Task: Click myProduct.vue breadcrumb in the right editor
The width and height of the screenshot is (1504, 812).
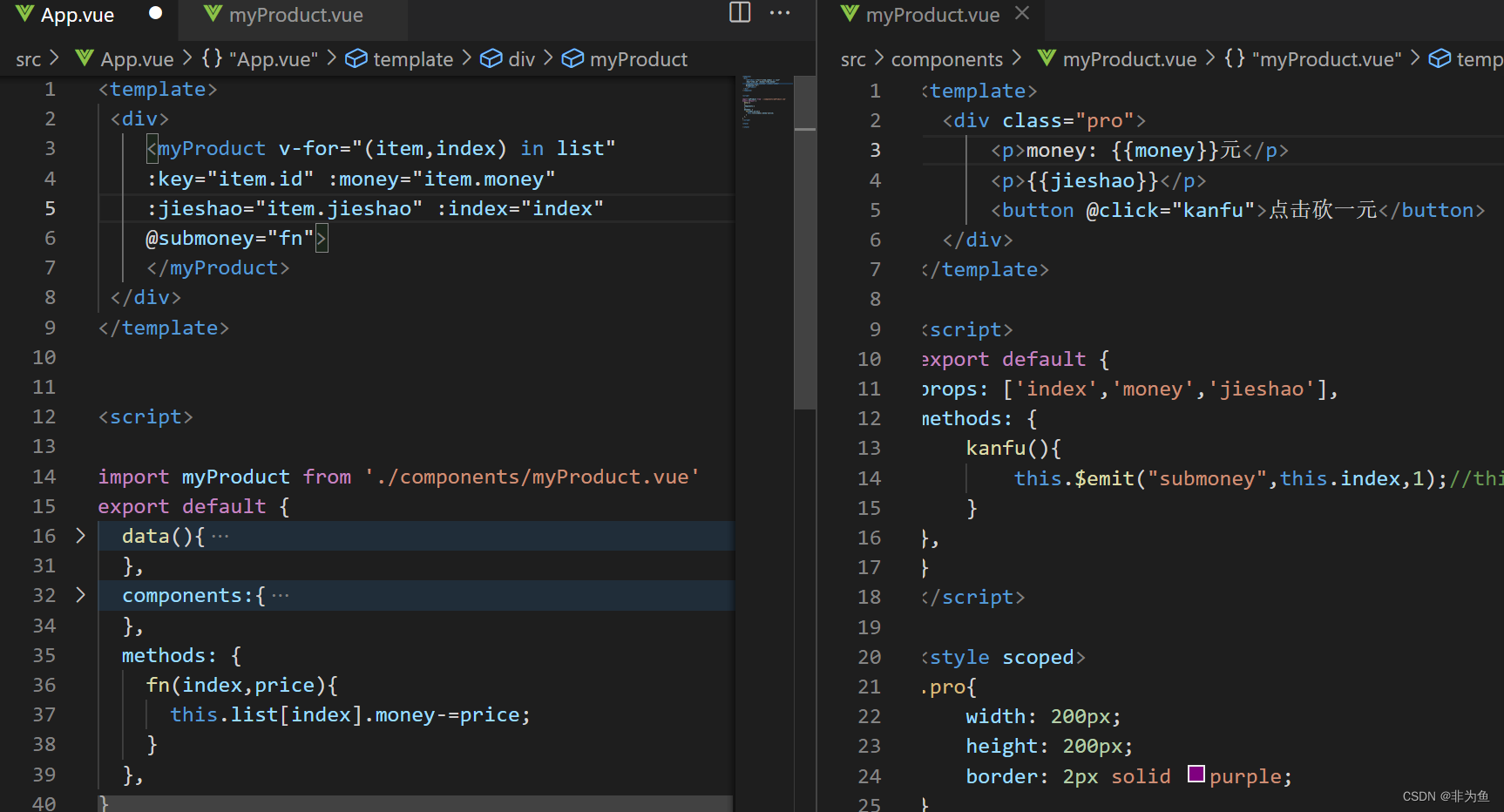Action: tap(1129, 59)
